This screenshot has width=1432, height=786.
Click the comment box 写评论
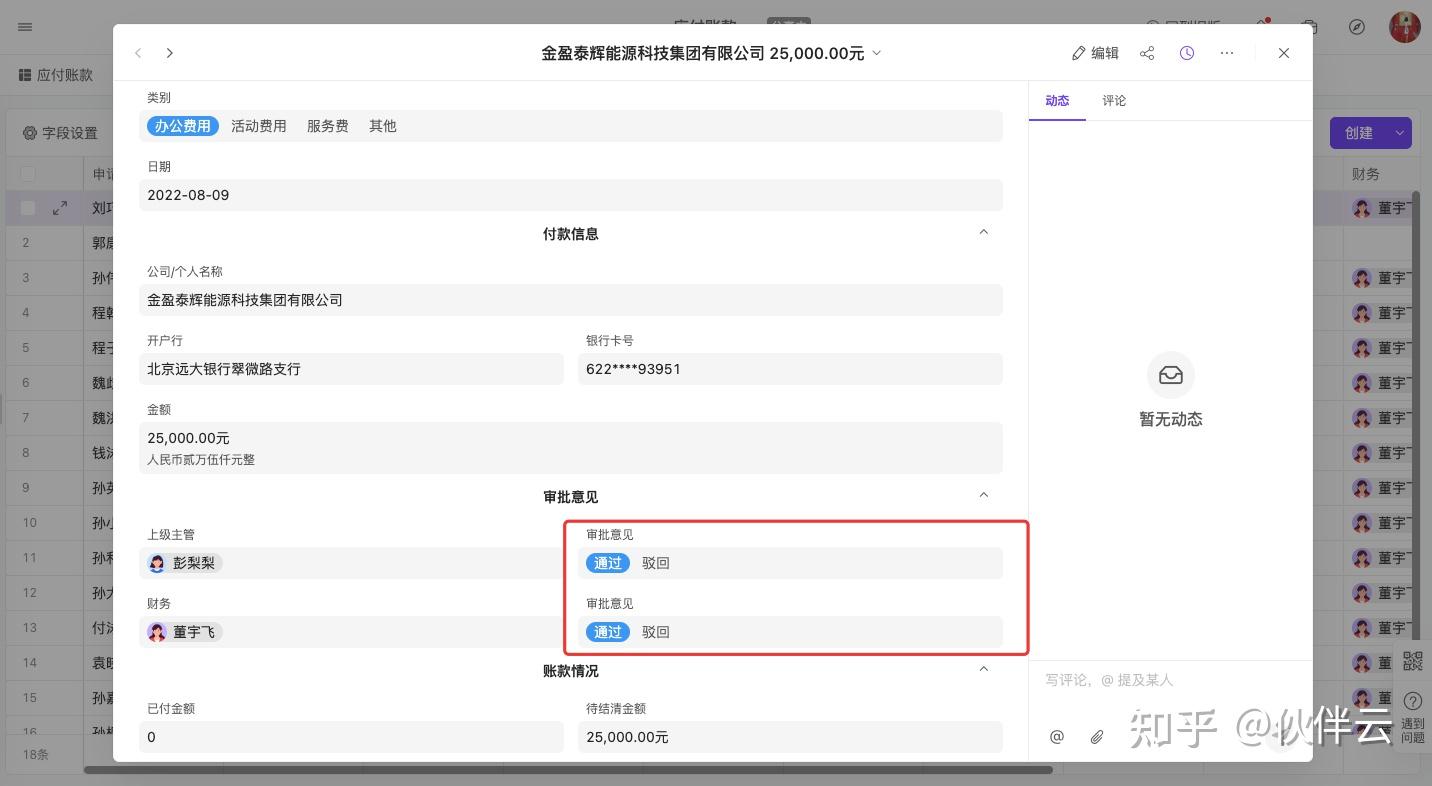click(1170, 680)
